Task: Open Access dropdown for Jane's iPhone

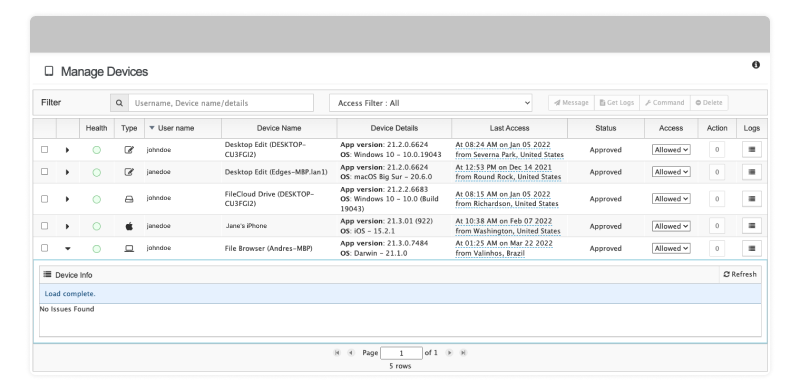Action: [671, 226]
